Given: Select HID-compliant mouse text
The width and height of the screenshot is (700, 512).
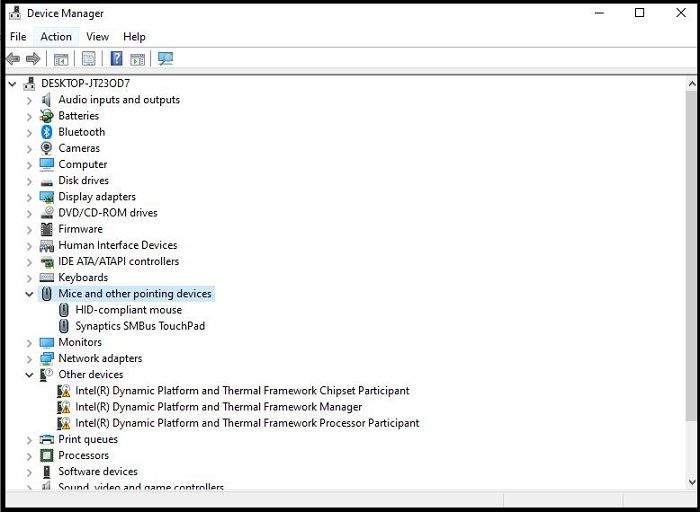Looking at the screenshot, I should tap(129, 310).
